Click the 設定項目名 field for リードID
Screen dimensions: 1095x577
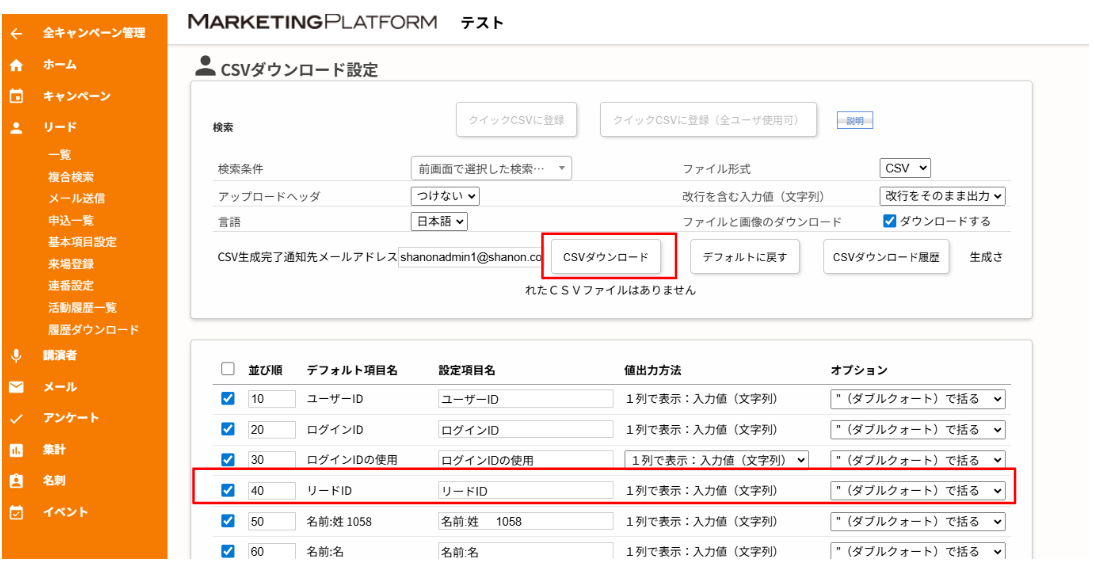(526, 490)
